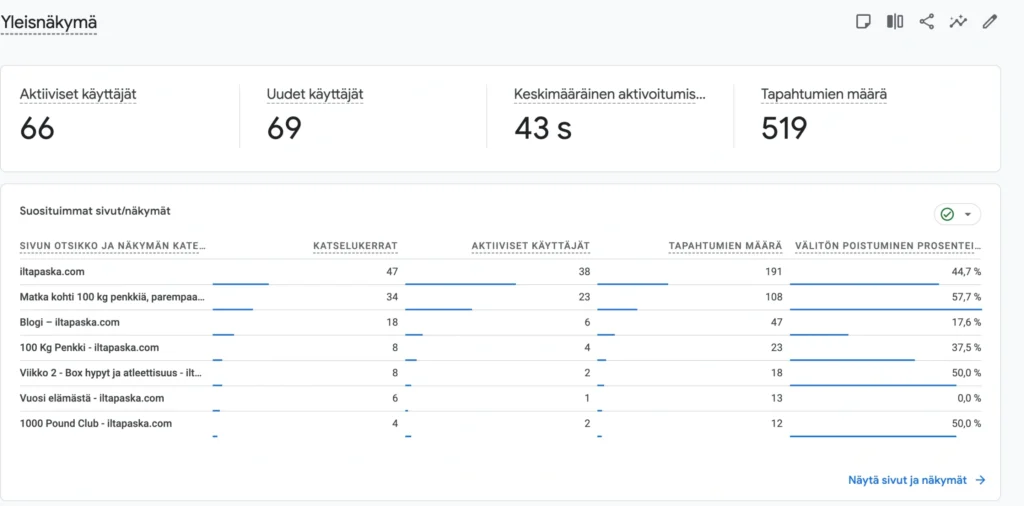
Task: Click the 108 events cell
Action: (x=774, y=297)
